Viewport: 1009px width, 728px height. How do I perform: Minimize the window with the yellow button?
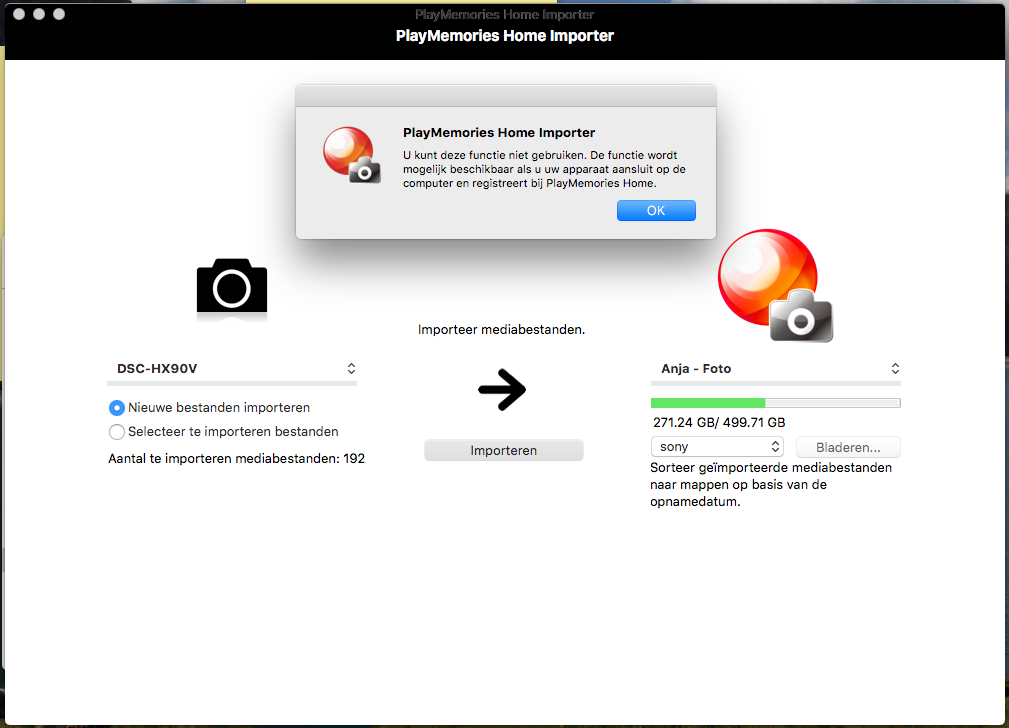[39, 15]
